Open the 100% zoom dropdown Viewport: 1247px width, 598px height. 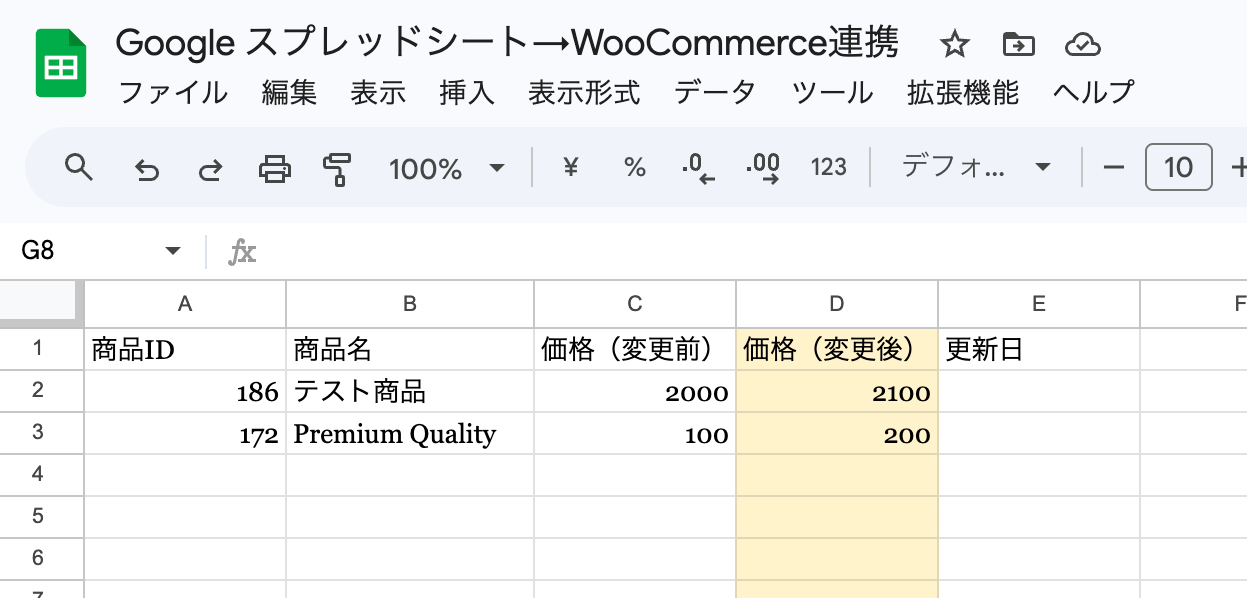(x=446, y=168)
